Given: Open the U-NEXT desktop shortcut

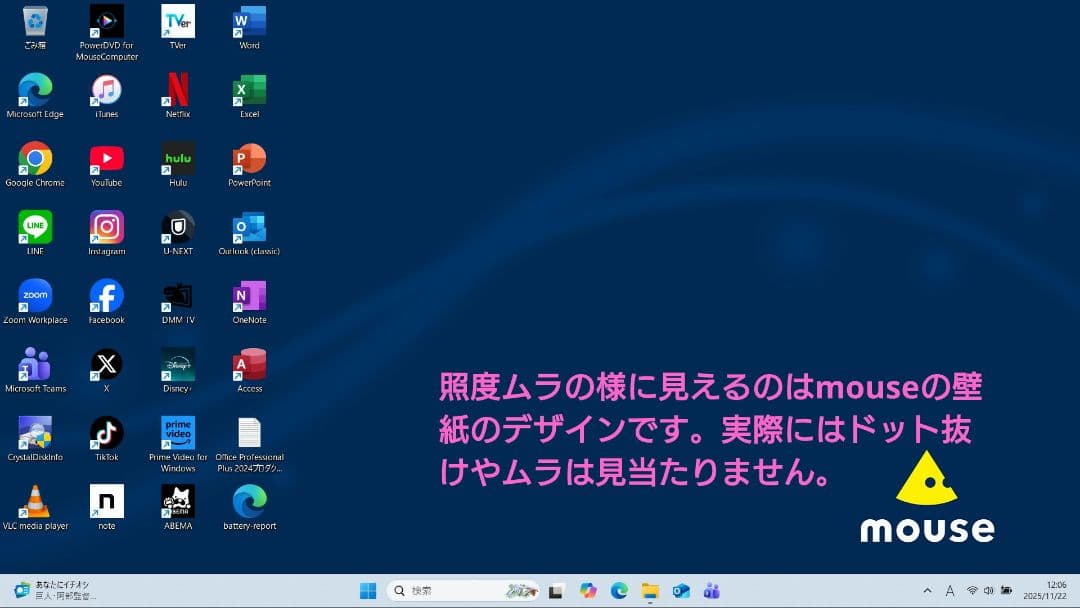Looking at the screenshot, I should pos(178,233).
